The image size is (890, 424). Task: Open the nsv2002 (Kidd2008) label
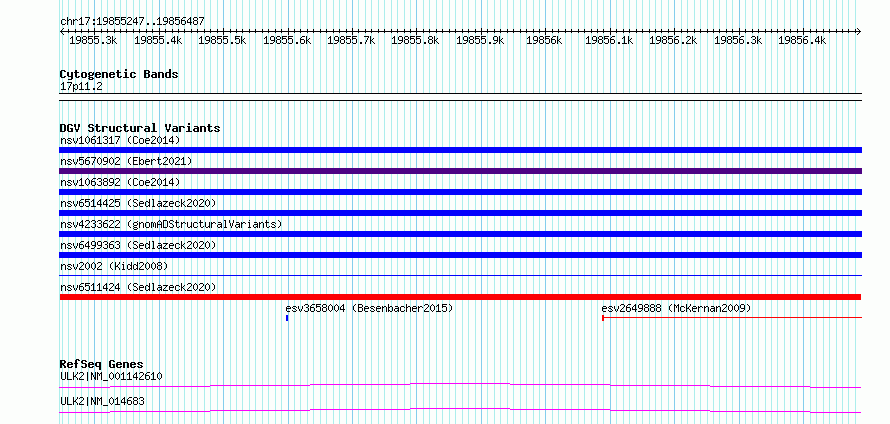tap(114, 266)
